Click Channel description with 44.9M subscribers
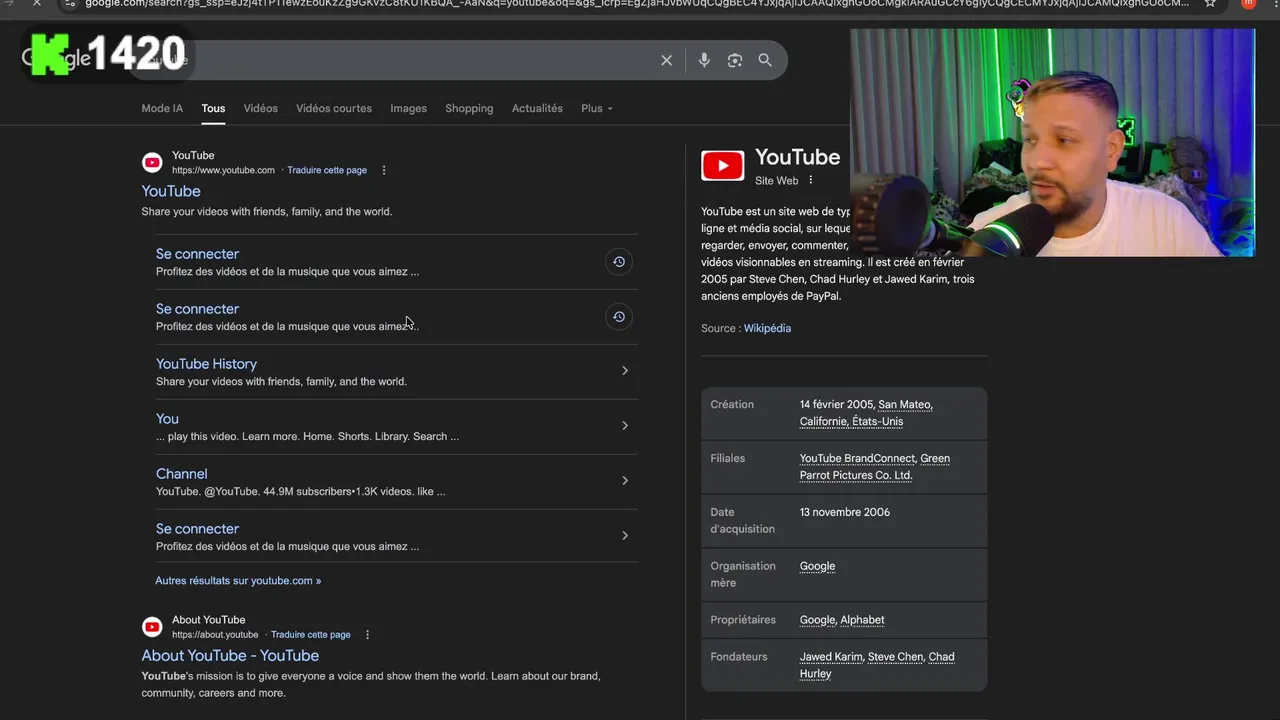 click(301, 492)
